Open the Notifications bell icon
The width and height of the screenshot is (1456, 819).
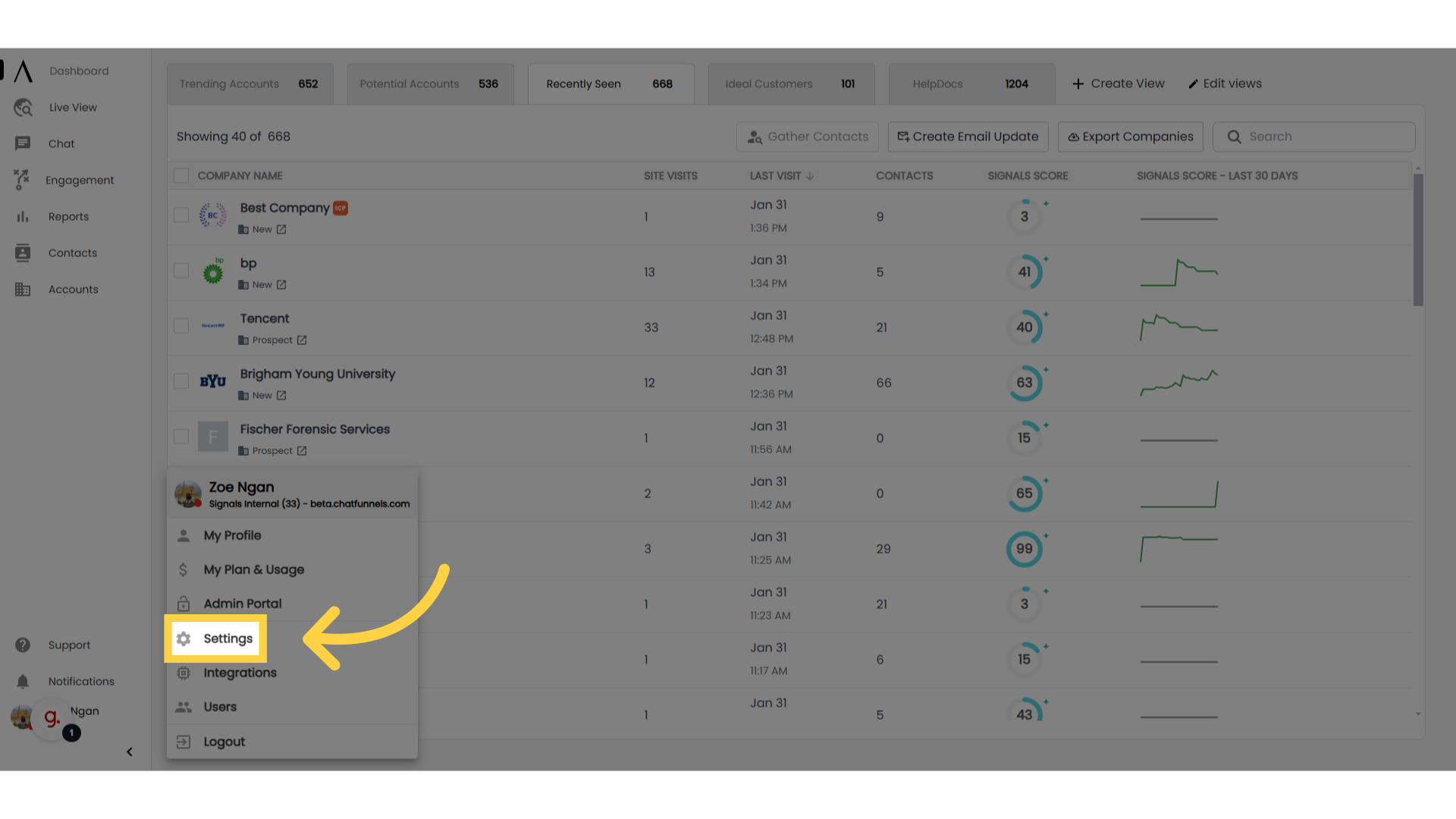point(23,681)
